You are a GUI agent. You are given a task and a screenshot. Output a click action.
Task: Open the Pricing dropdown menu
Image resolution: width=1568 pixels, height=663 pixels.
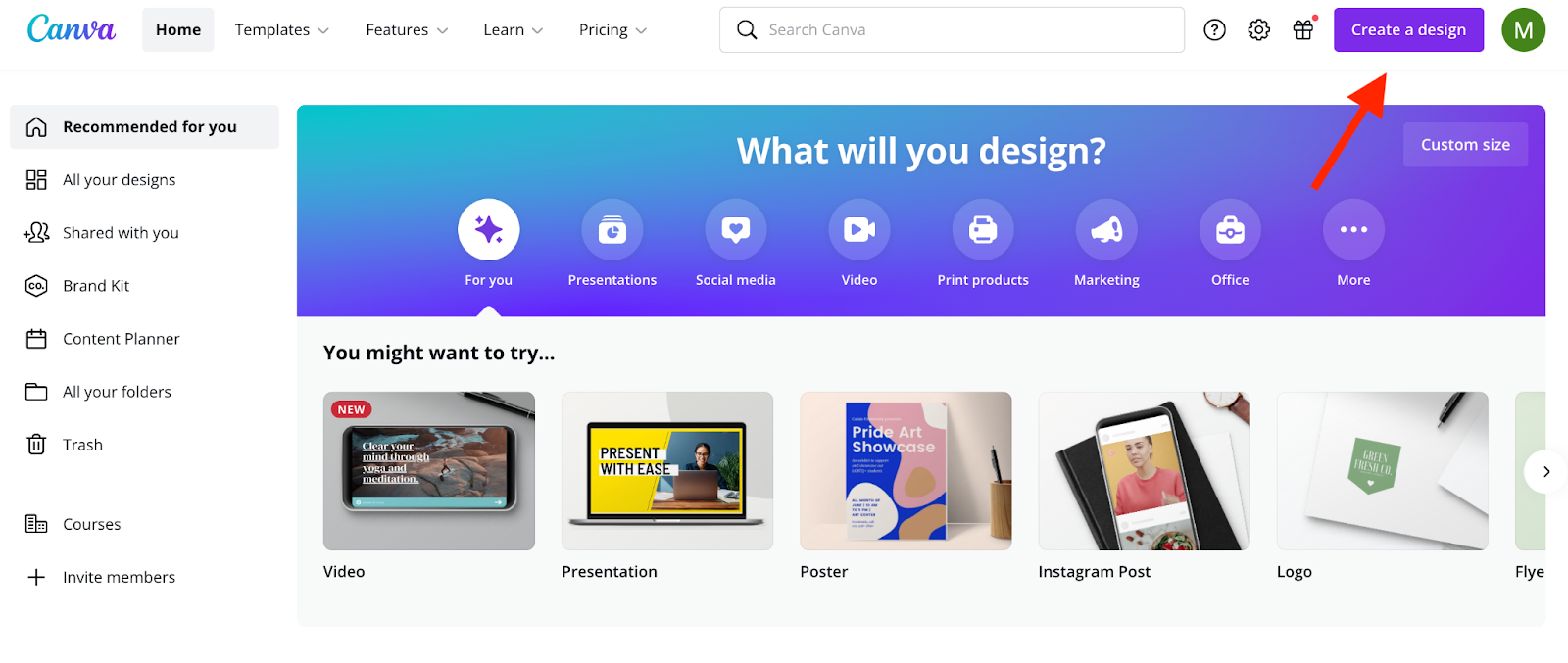click(612, 30)
